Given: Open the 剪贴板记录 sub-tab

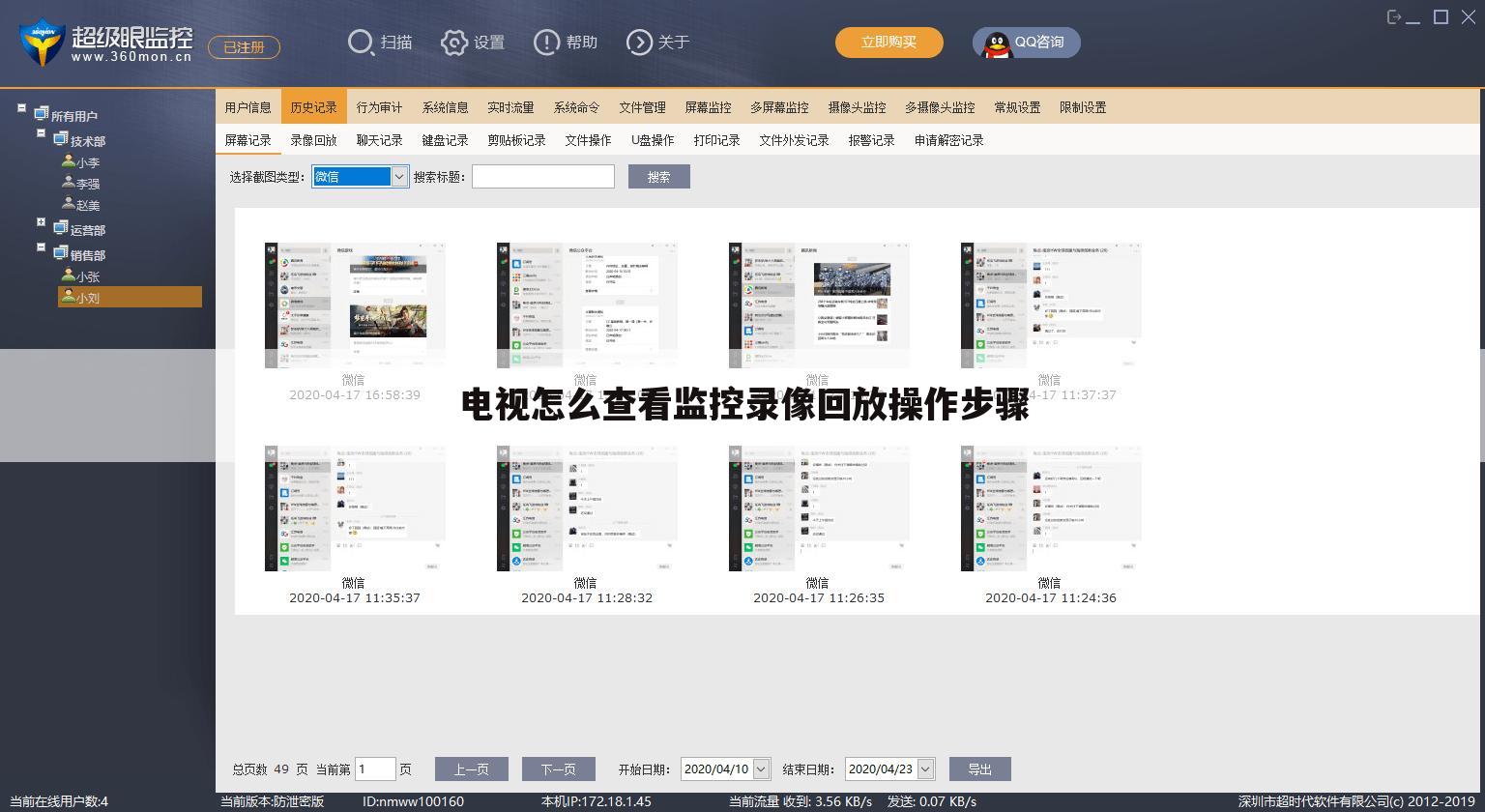Looking at the screenshot, I should click(x=517, y=140).
